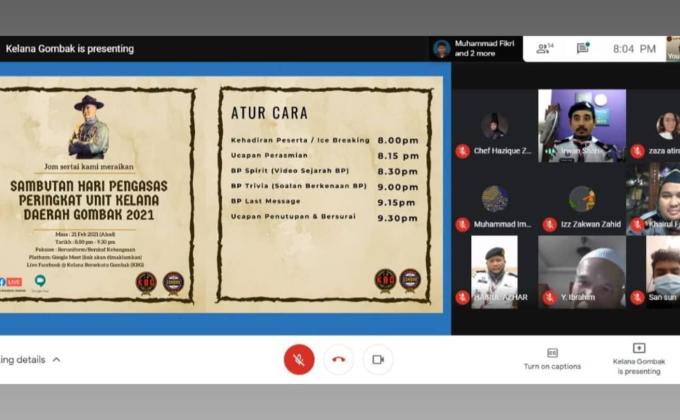The height and width of the screenshot is (420, 680).
Task: Turn on captions
Action: pyautogui.click(x=552, y=359)
